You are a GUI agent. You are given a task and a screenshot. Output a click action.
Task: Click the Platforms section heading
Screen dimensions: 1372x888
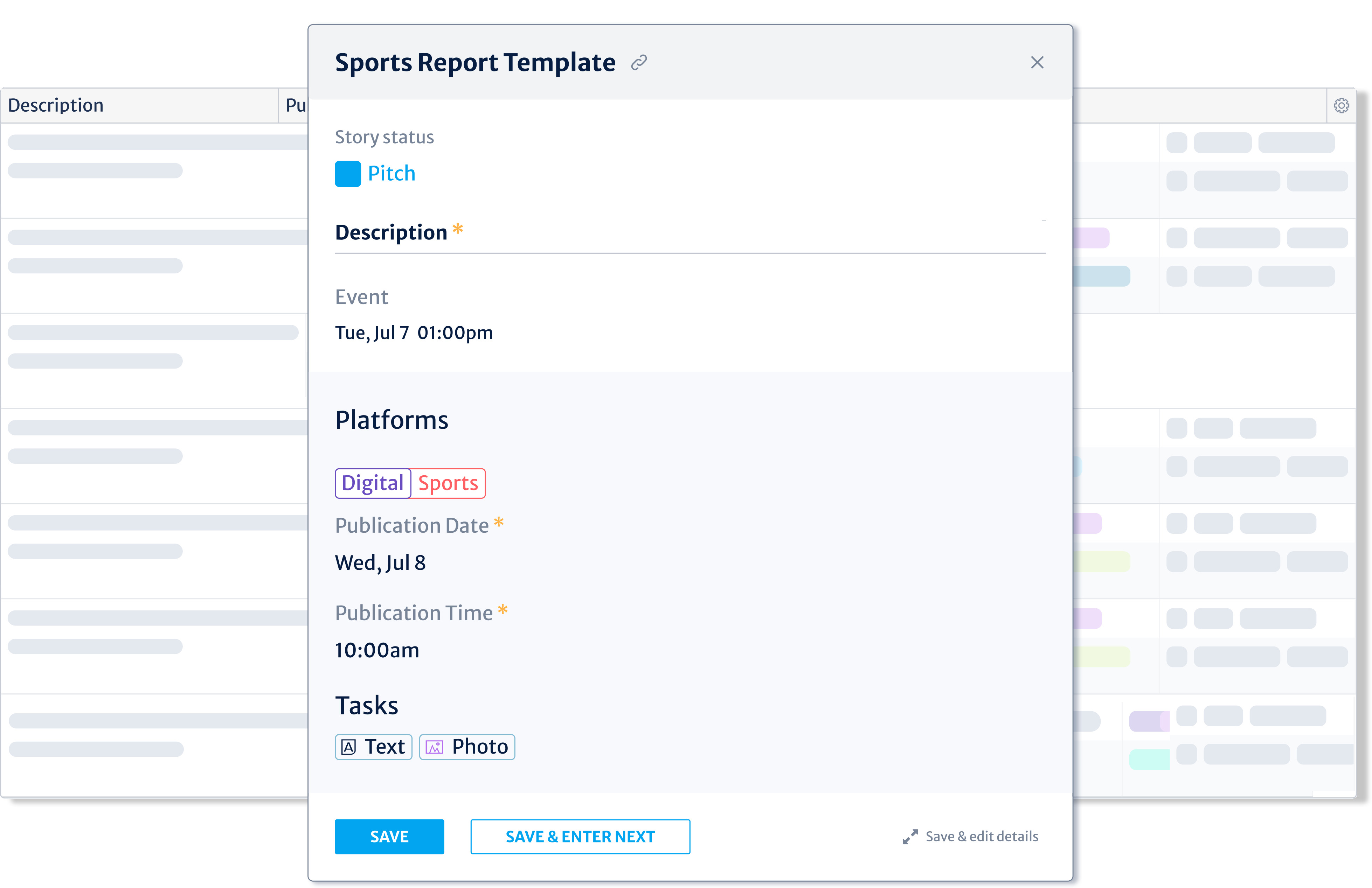(x=391, y=420)
